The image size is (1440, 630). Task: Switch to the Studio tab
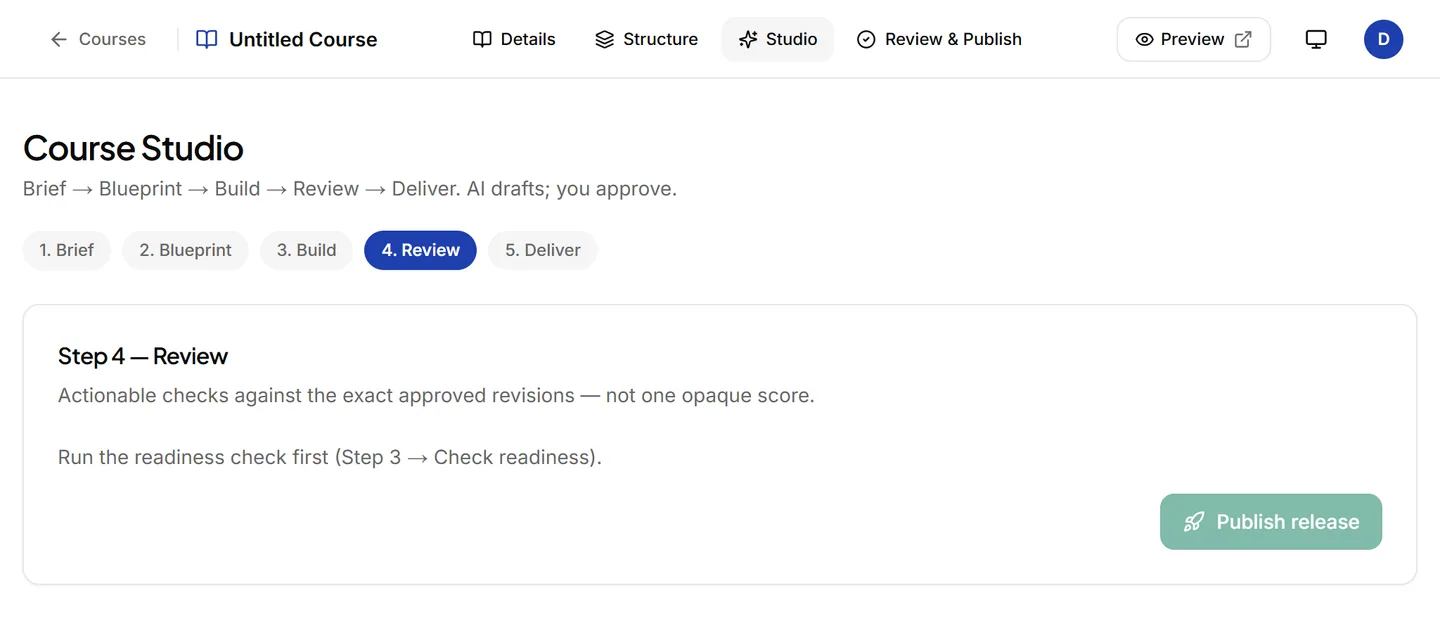click(778, 39)
